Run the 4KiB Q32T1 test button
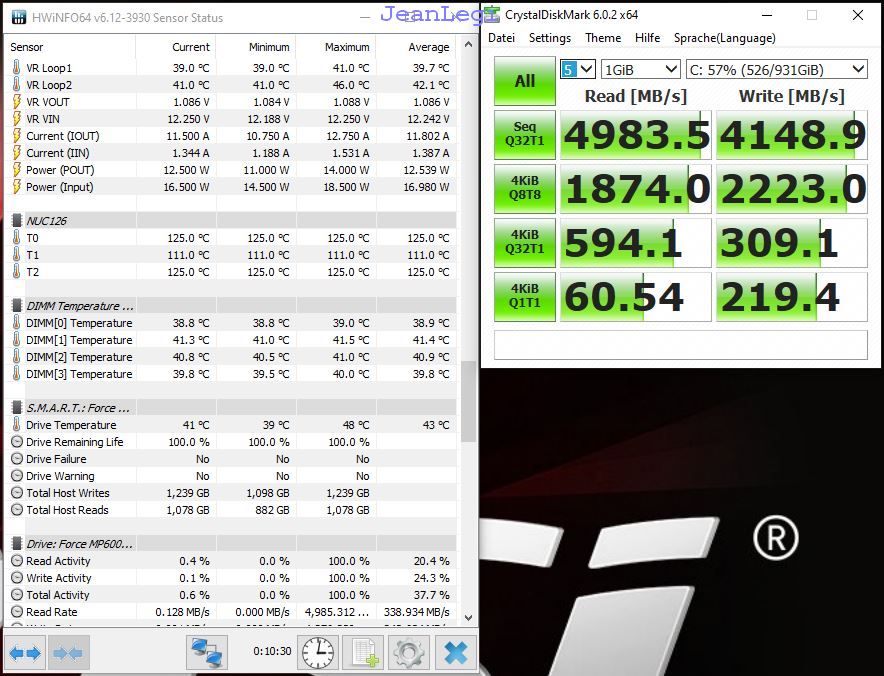The height and width of the screenshot is (676, 884). click(x=525, y=242)
